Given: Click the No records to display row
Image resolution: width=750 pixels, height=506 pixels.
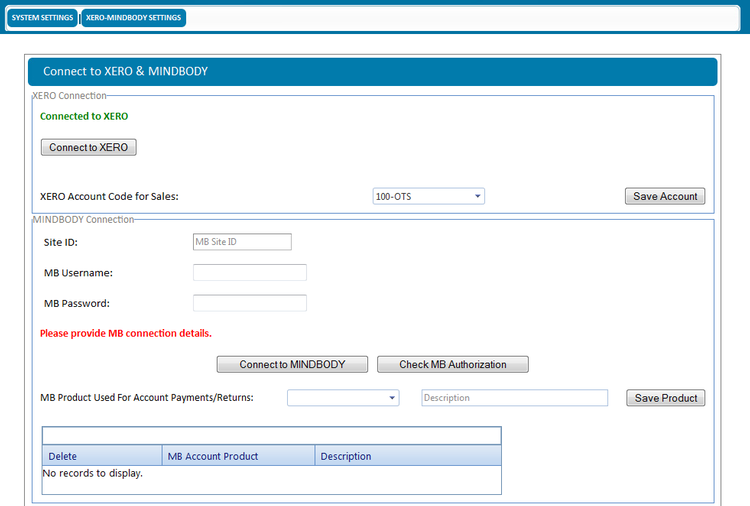Looking at the screenshot, I should [x=93, y=473].
